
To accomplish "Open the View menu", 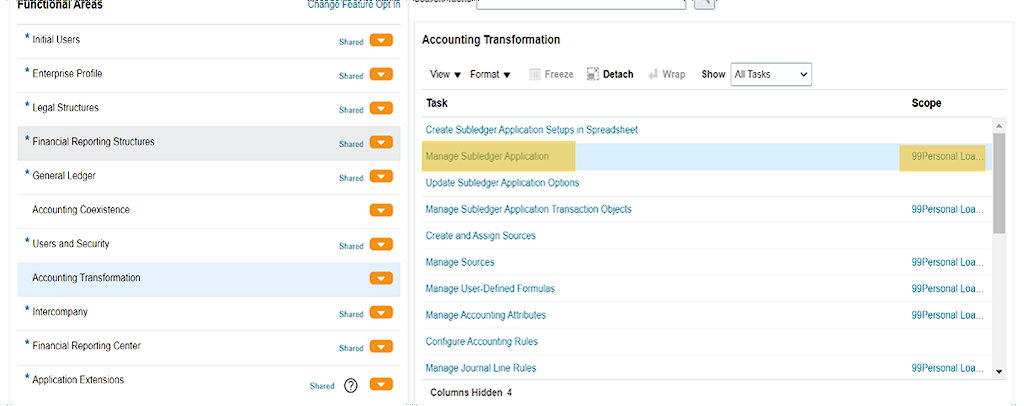I will (445, 74).
